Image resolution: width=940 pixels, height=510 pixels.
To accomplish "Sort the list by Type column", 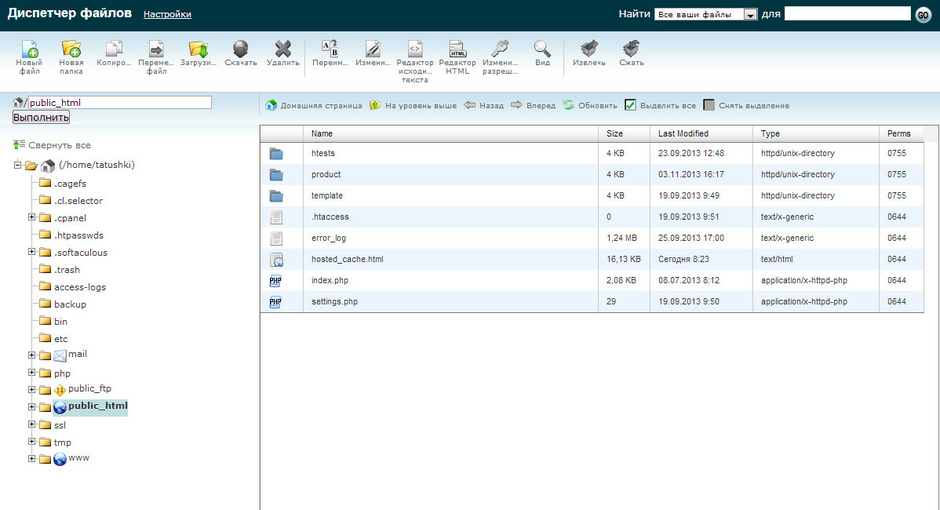I will point(816,134).
